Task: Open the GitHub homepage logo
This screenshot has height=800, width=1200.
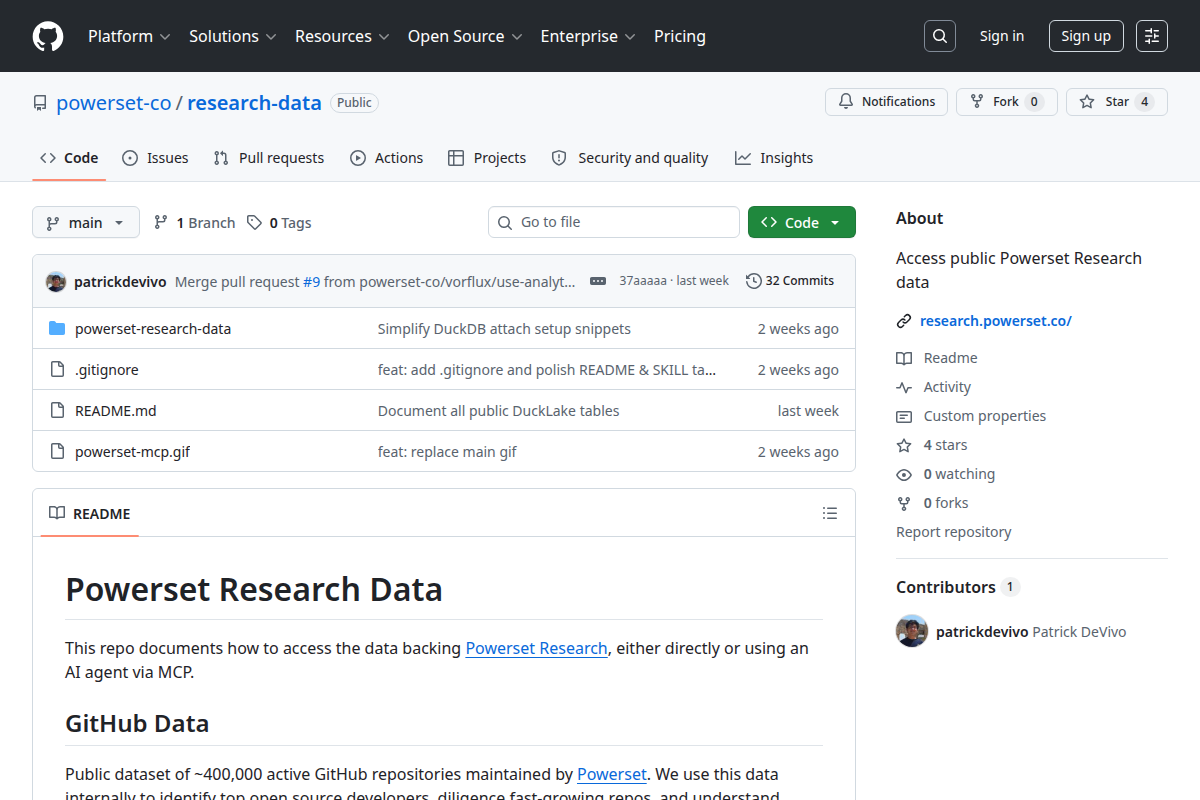Action: pos(48,36)
